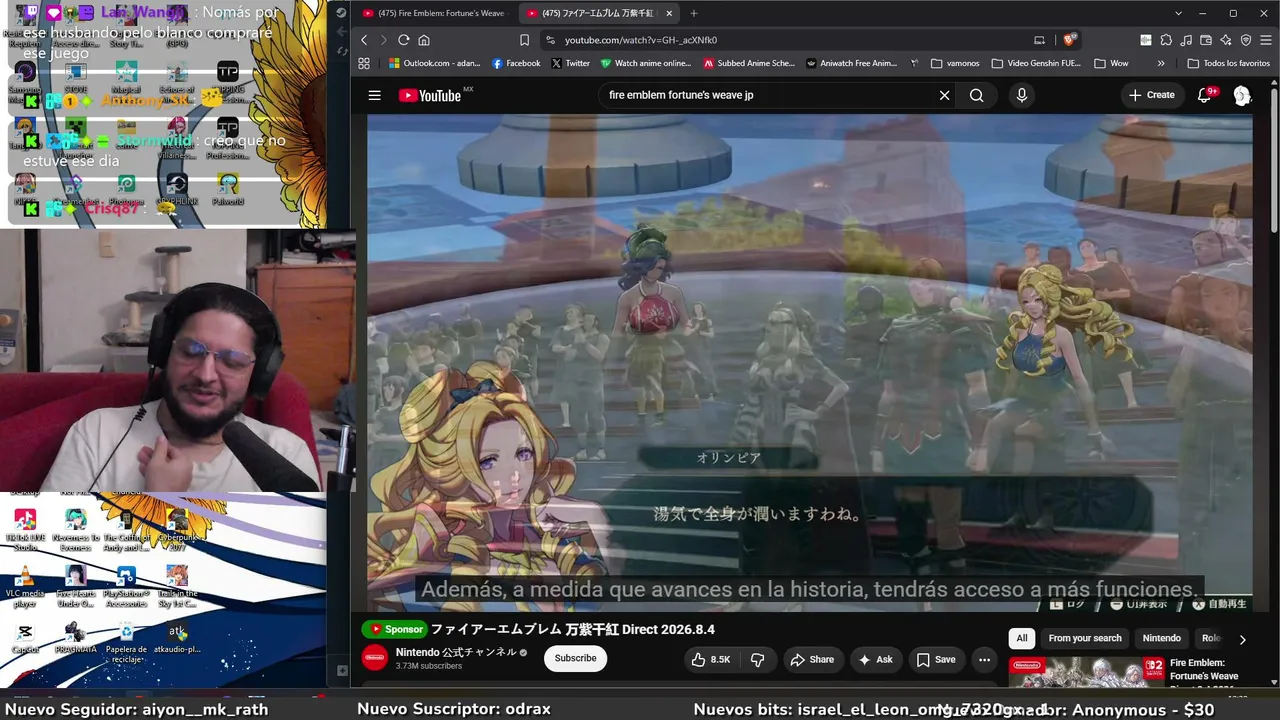Open the YouTube guide hamburger menu

[374, 95]
